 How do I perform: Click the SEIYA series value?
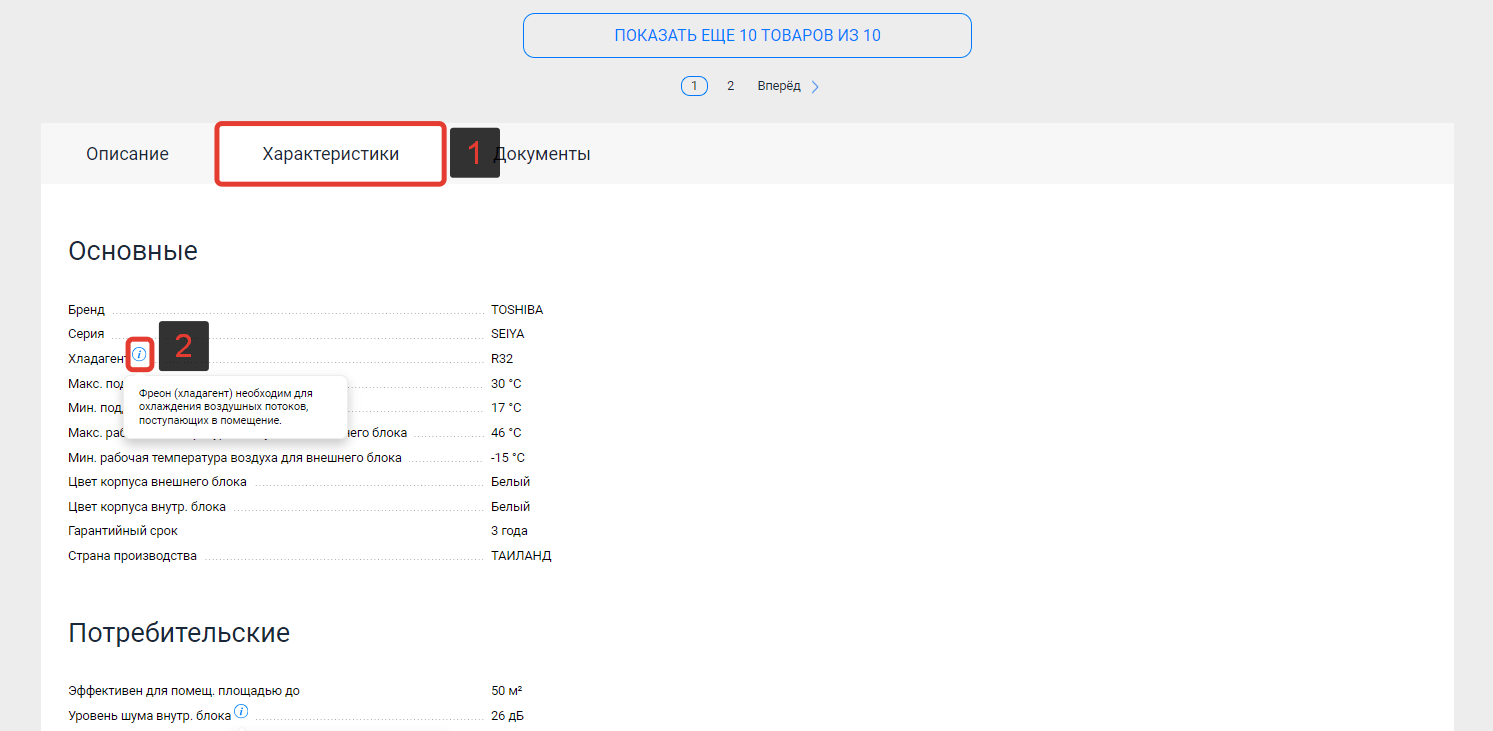pyautogui.click(x=507, y=334)
